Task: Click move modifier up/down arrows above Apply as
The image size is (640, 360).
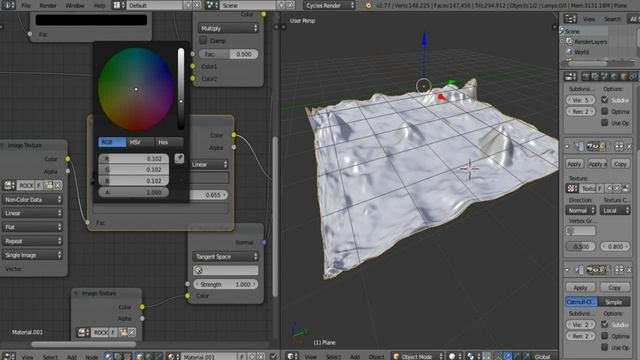Action: tap(619, 146)
